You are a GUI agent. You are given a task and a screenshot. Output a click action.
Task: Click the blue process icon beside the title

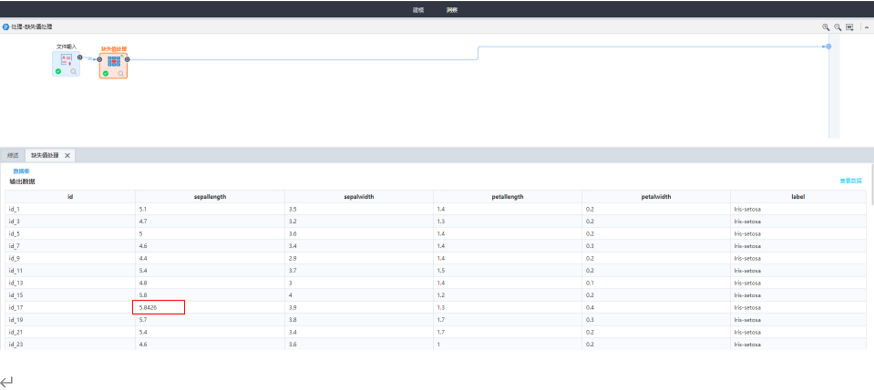click(6, 27)
